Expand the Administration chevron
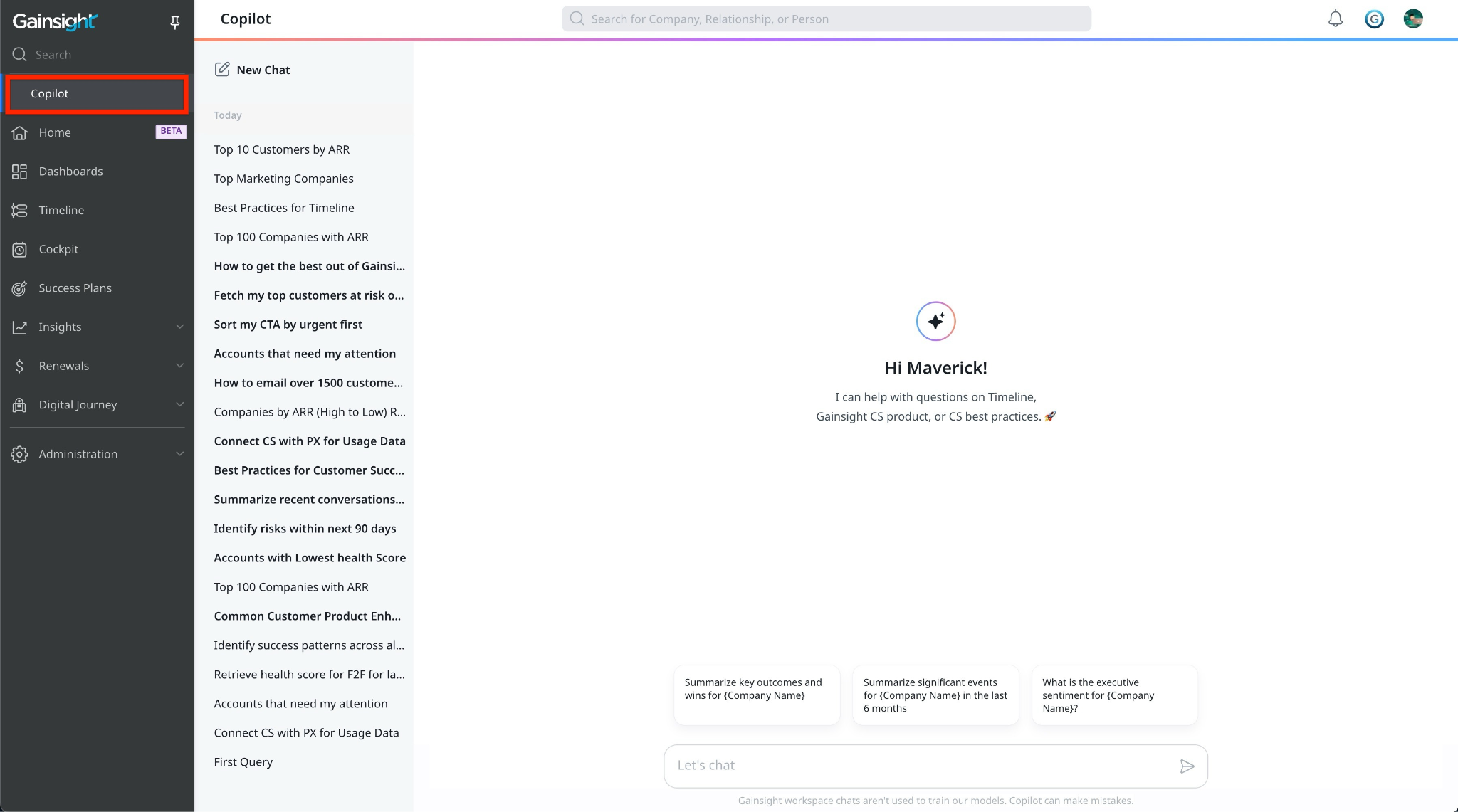The image size is (1458, 812). click(x=179, y=454)
